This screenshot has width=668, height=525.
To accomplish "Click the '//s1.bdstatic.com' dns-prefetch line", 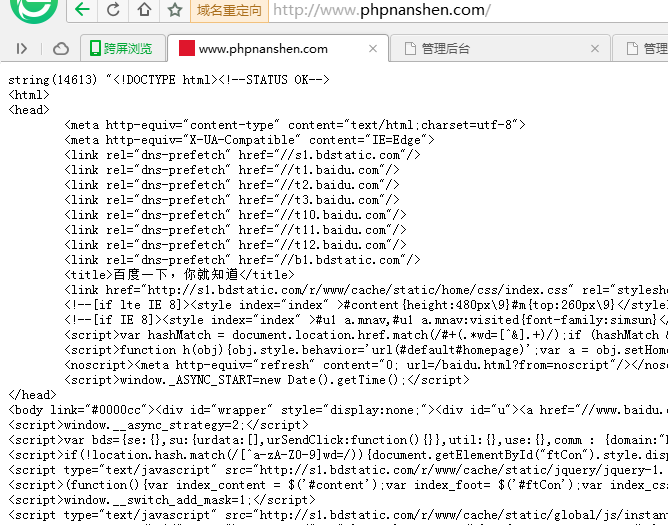I will tap(242, 155).
